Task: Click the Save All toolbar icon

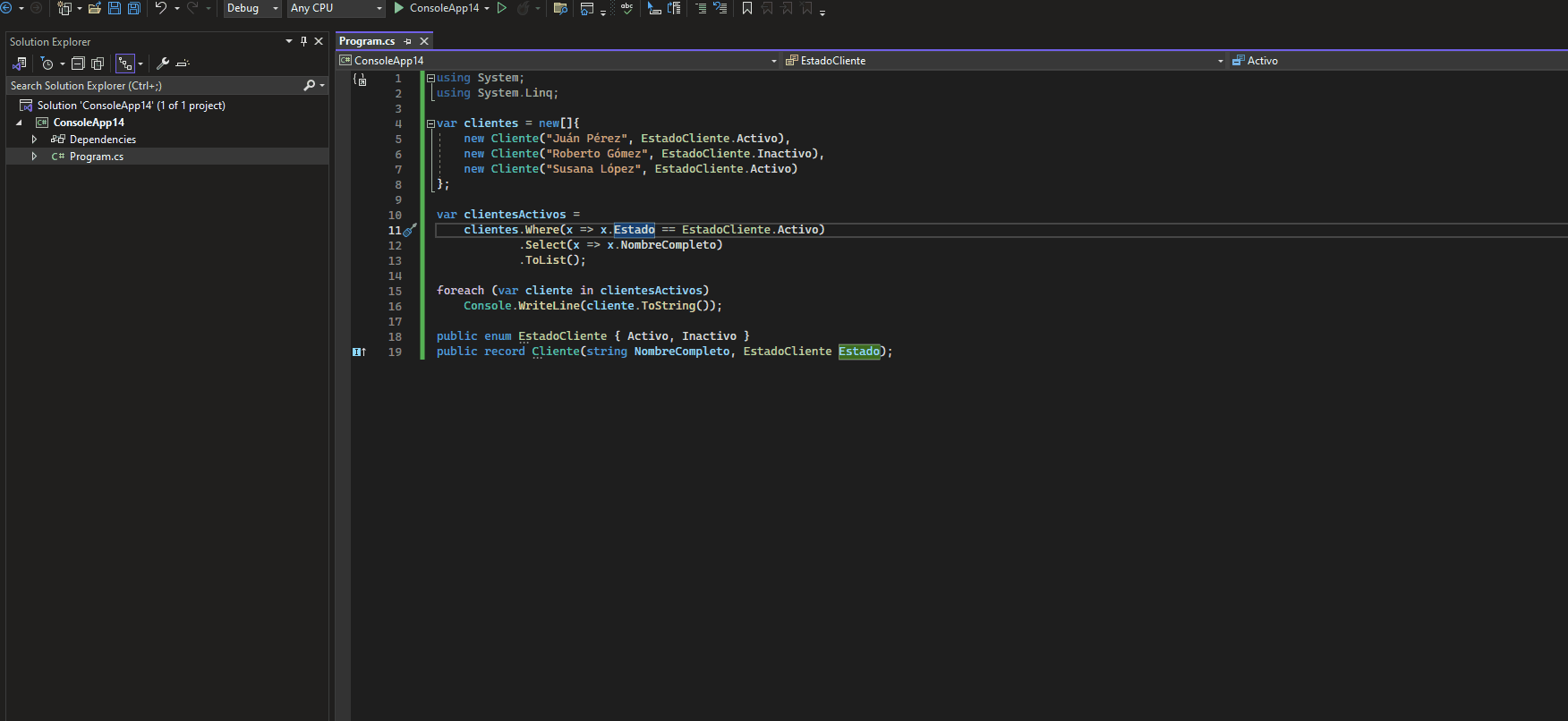Action: [x=134, y=8]
